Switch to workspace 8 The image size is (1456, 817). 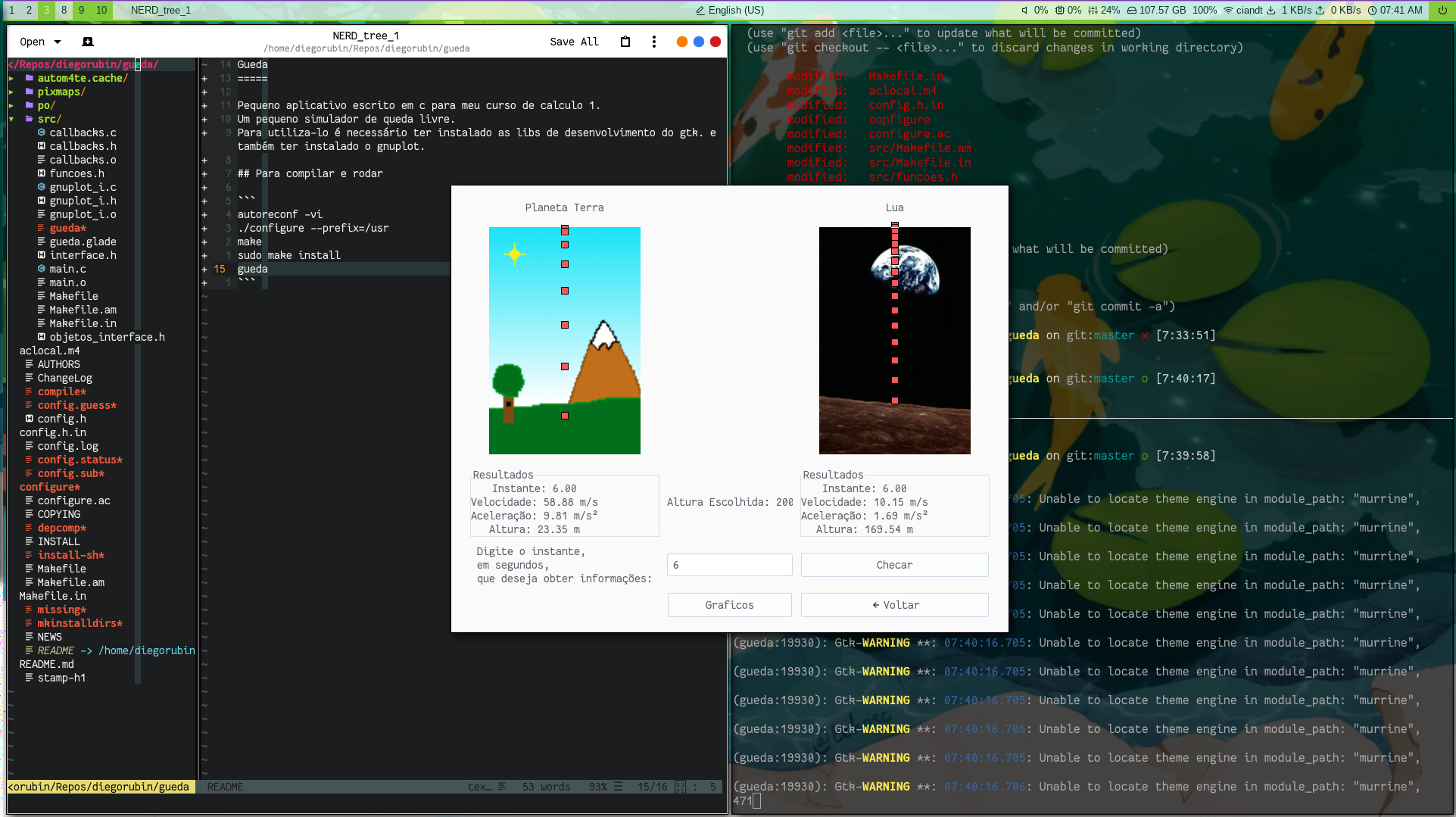[64, 10]
